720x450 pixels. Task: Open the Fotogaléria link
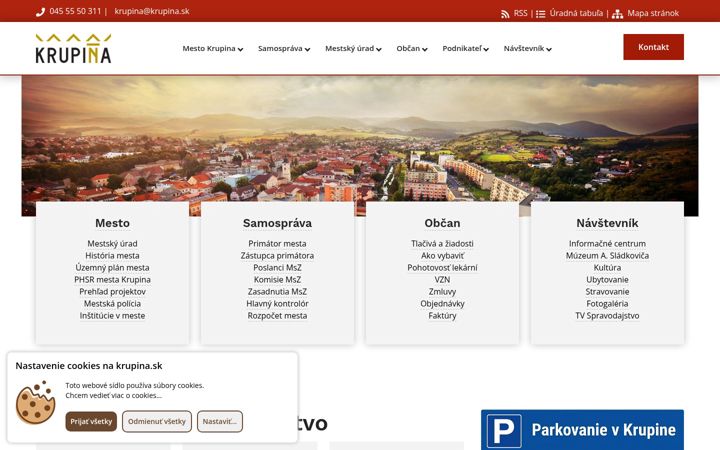click(607, 304)
